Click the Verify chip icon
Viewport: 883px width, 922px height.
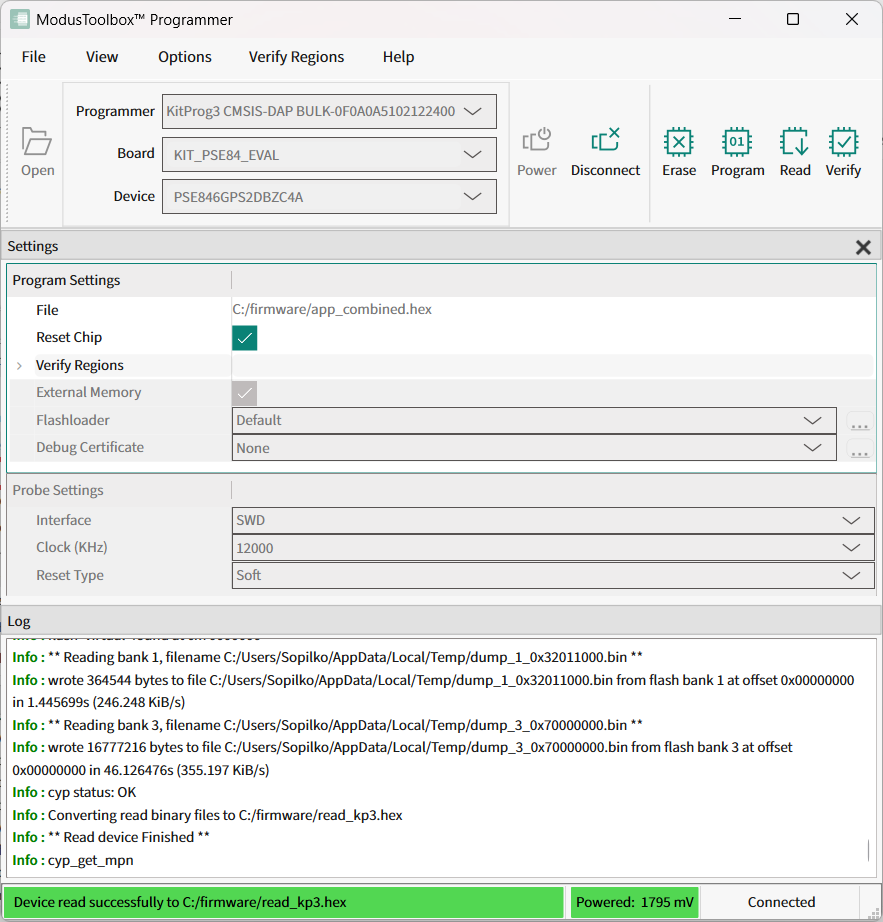[x=843, y=143]
